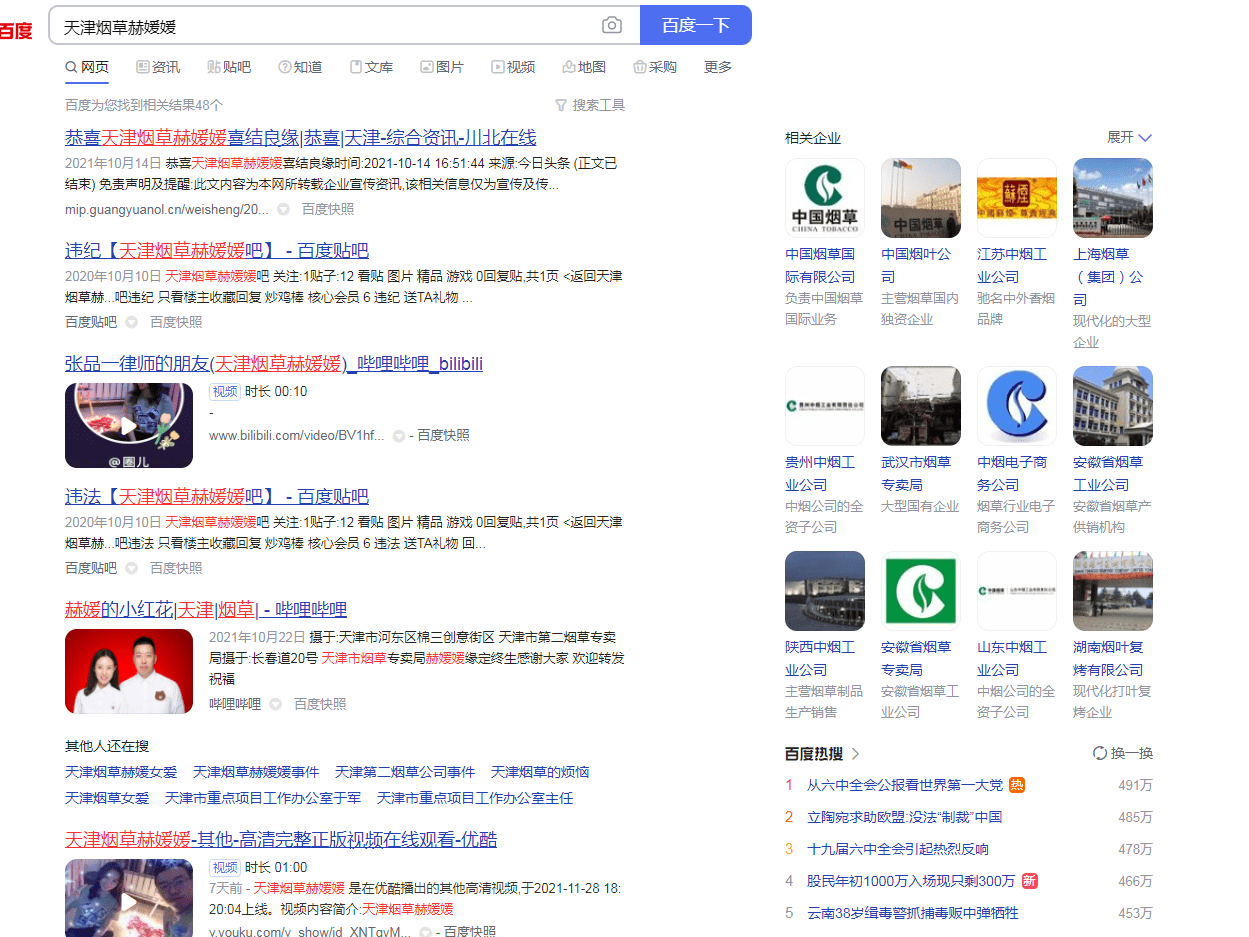Open the 百度热搜 arrow chevron
This screenshot has height=937, width=1249.
point(856,753)
